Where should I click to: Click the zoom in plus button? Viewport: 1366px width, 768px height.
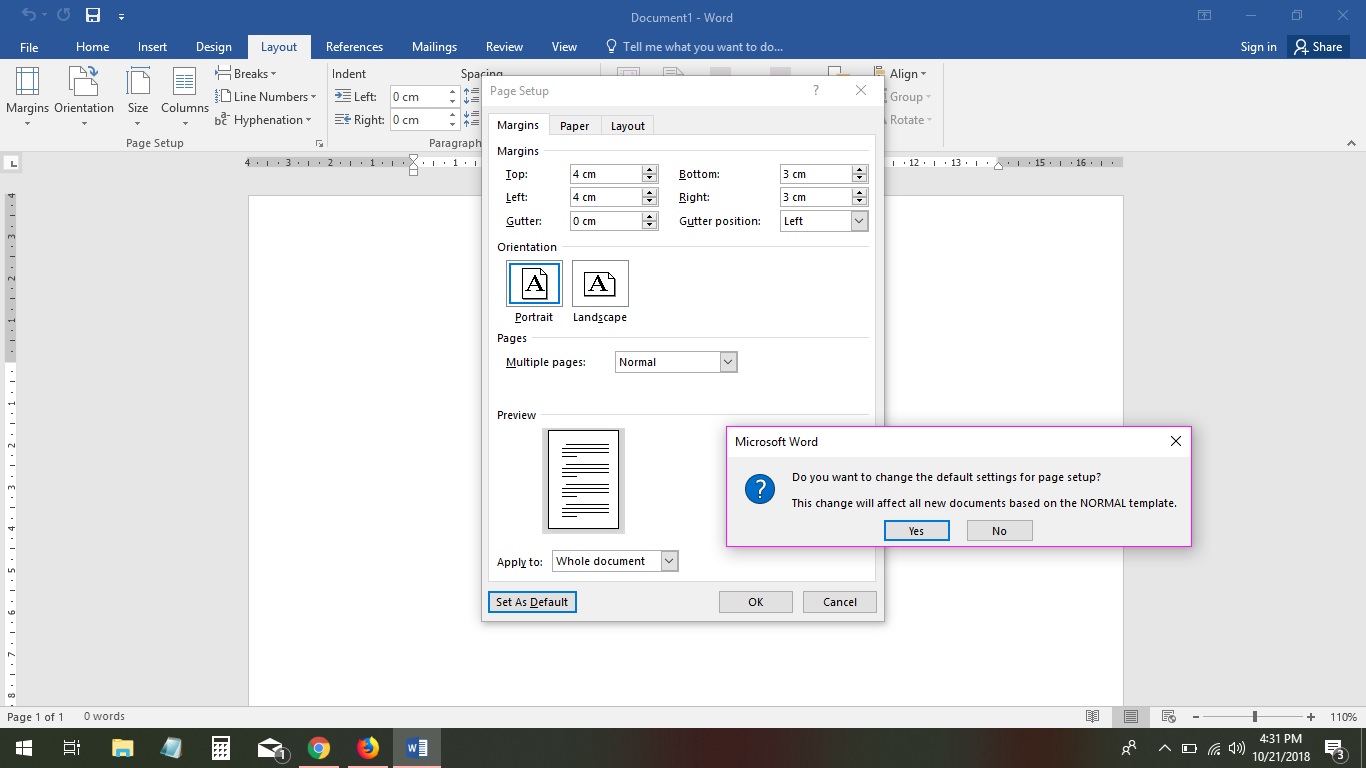(x=1311, y=717)
